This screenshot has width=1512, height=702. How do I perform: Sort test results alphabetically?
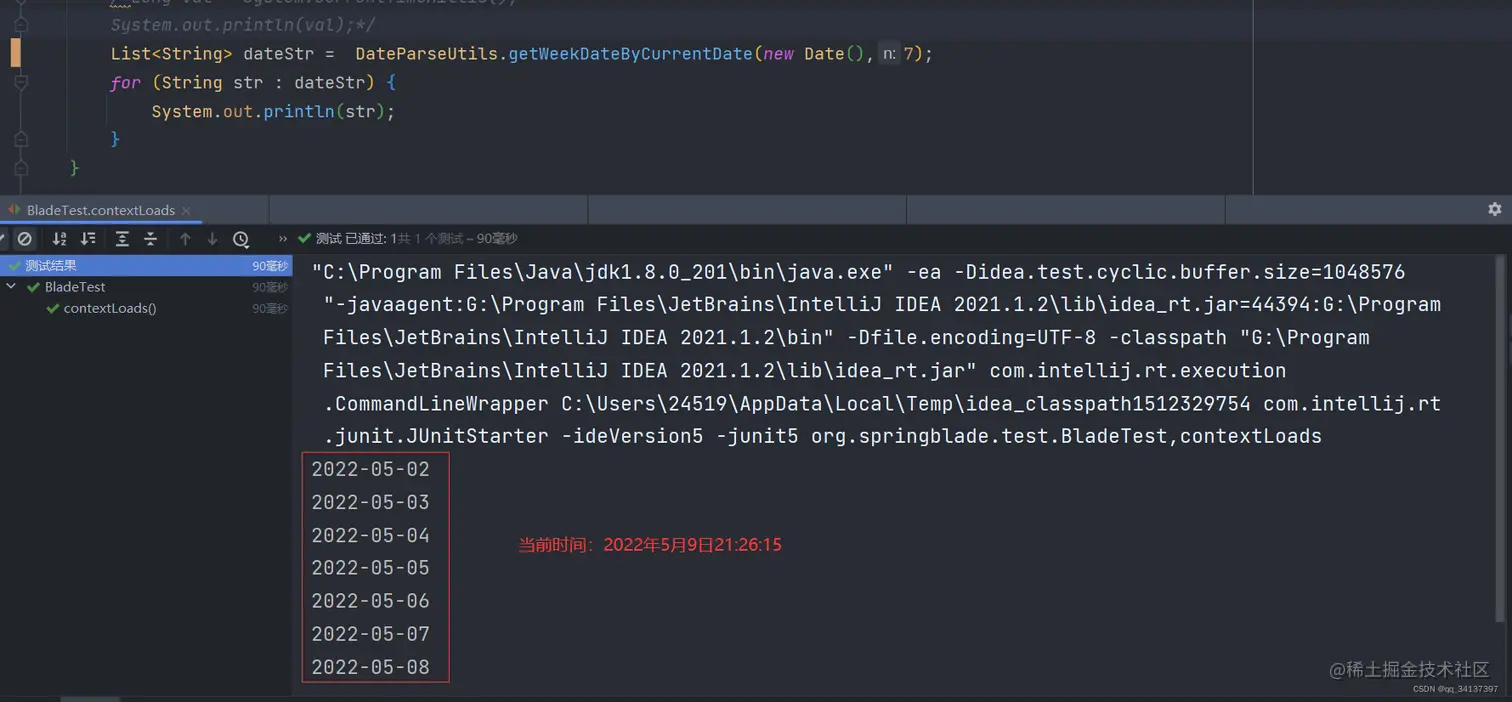click(x=59, y=239)
